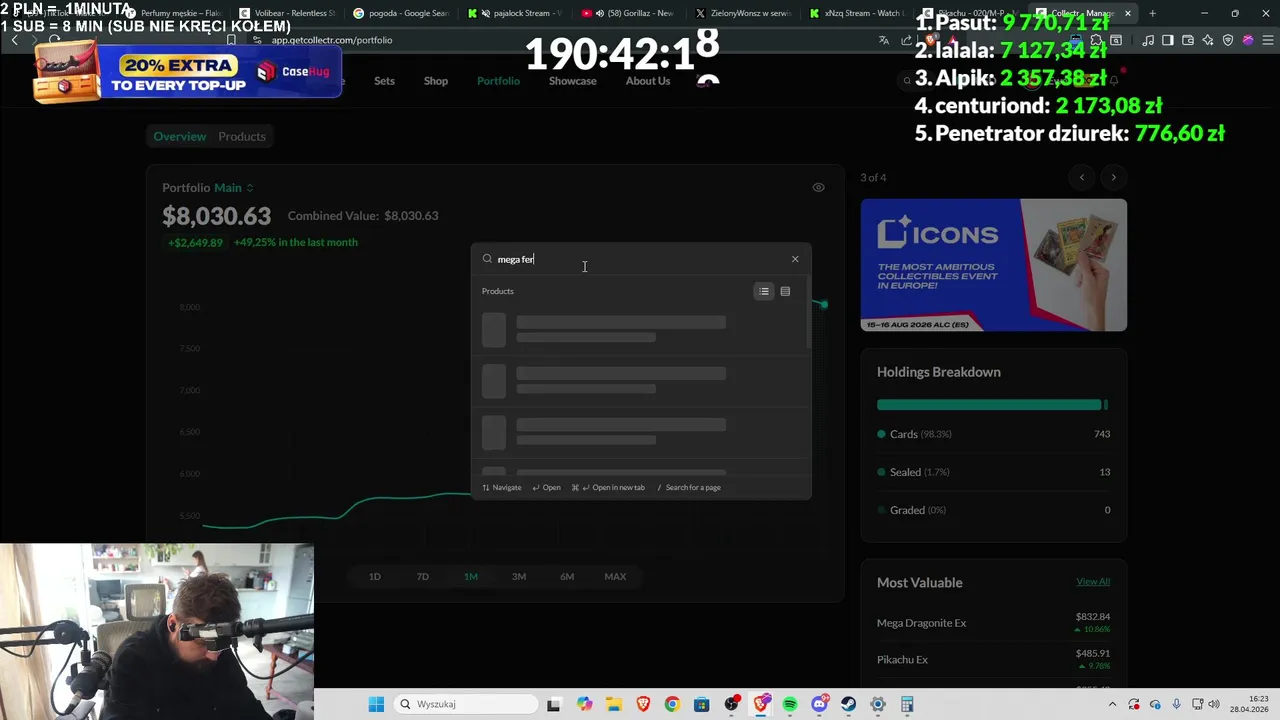The image size is (1280, 720).
Task: Click View All under Most Valuable
Action: tap(1093, 581)
